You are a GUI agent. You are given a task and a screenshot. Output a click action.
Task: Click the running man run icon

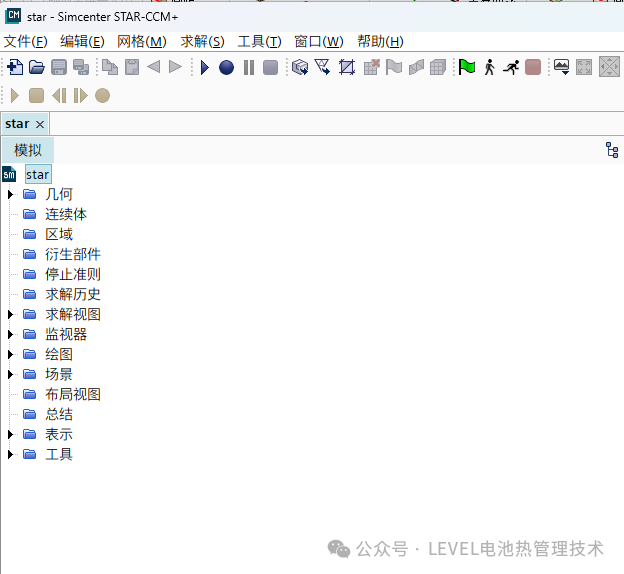point(511,67)
